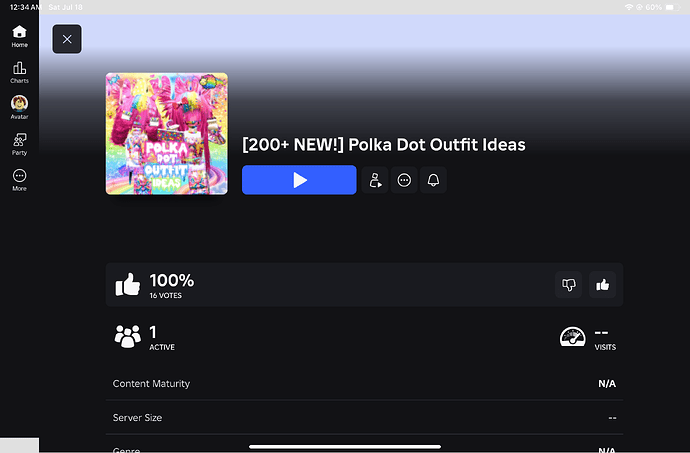Select the Content Maturity row
690x453 pixels.
(364, 383)
